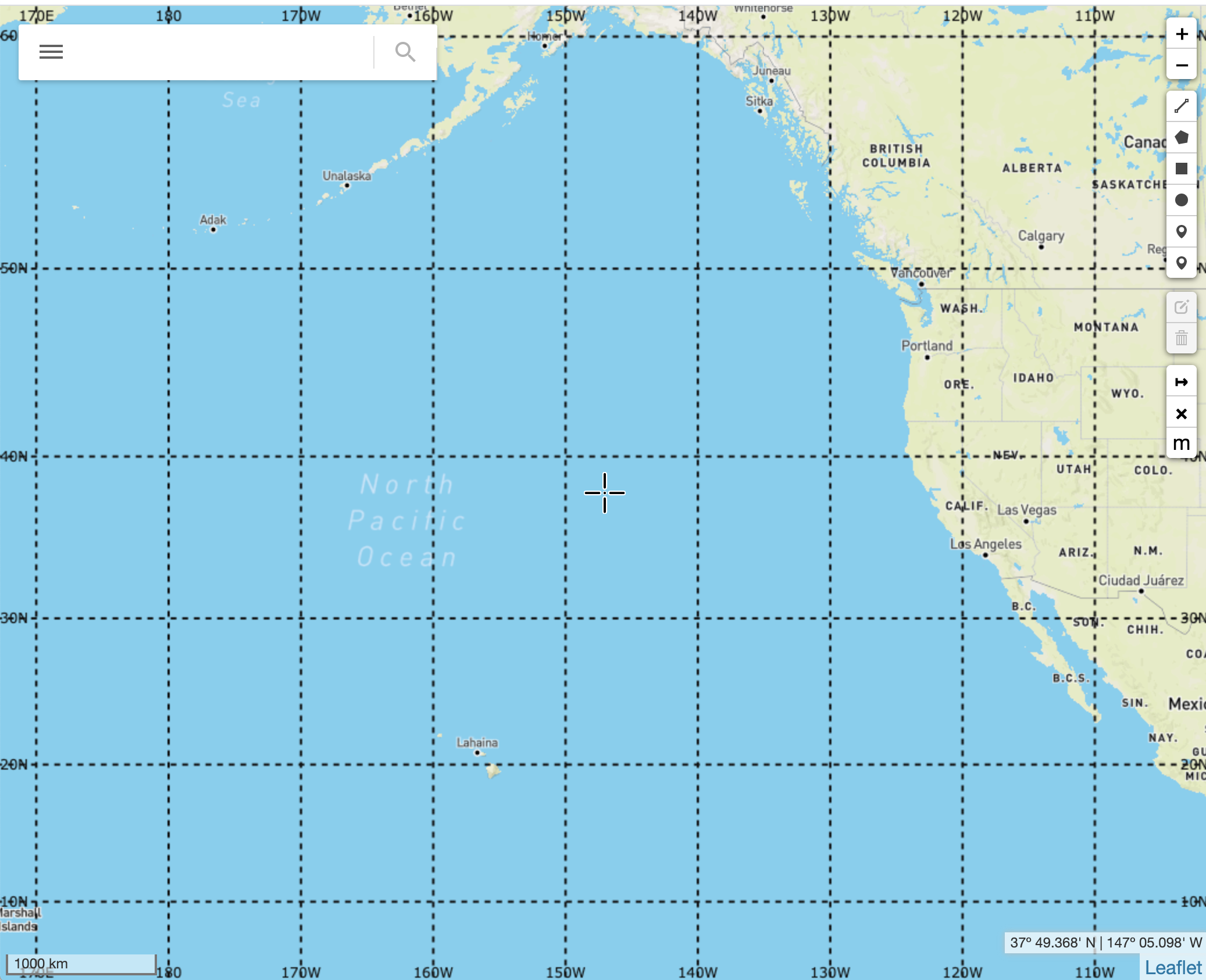1206x980 pixels.
Task: Activate the arrow measure tool
Action: (x=1181, y=382)
